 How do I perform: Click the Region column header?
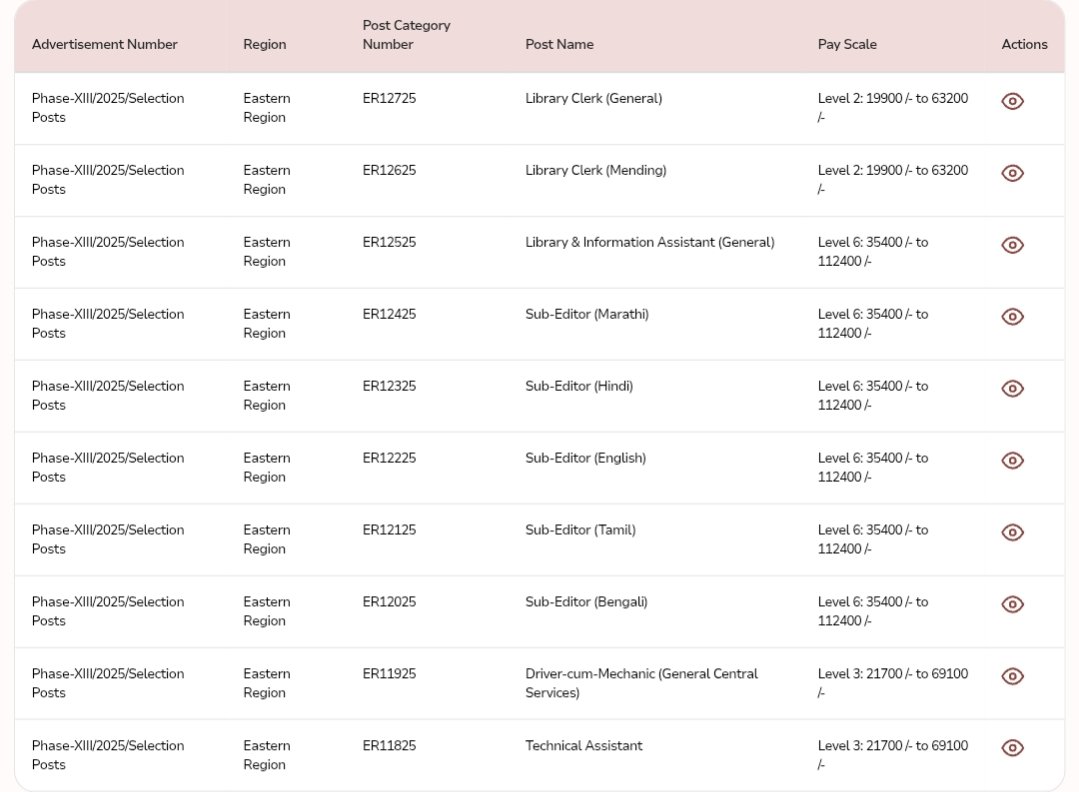pos(265,44)
